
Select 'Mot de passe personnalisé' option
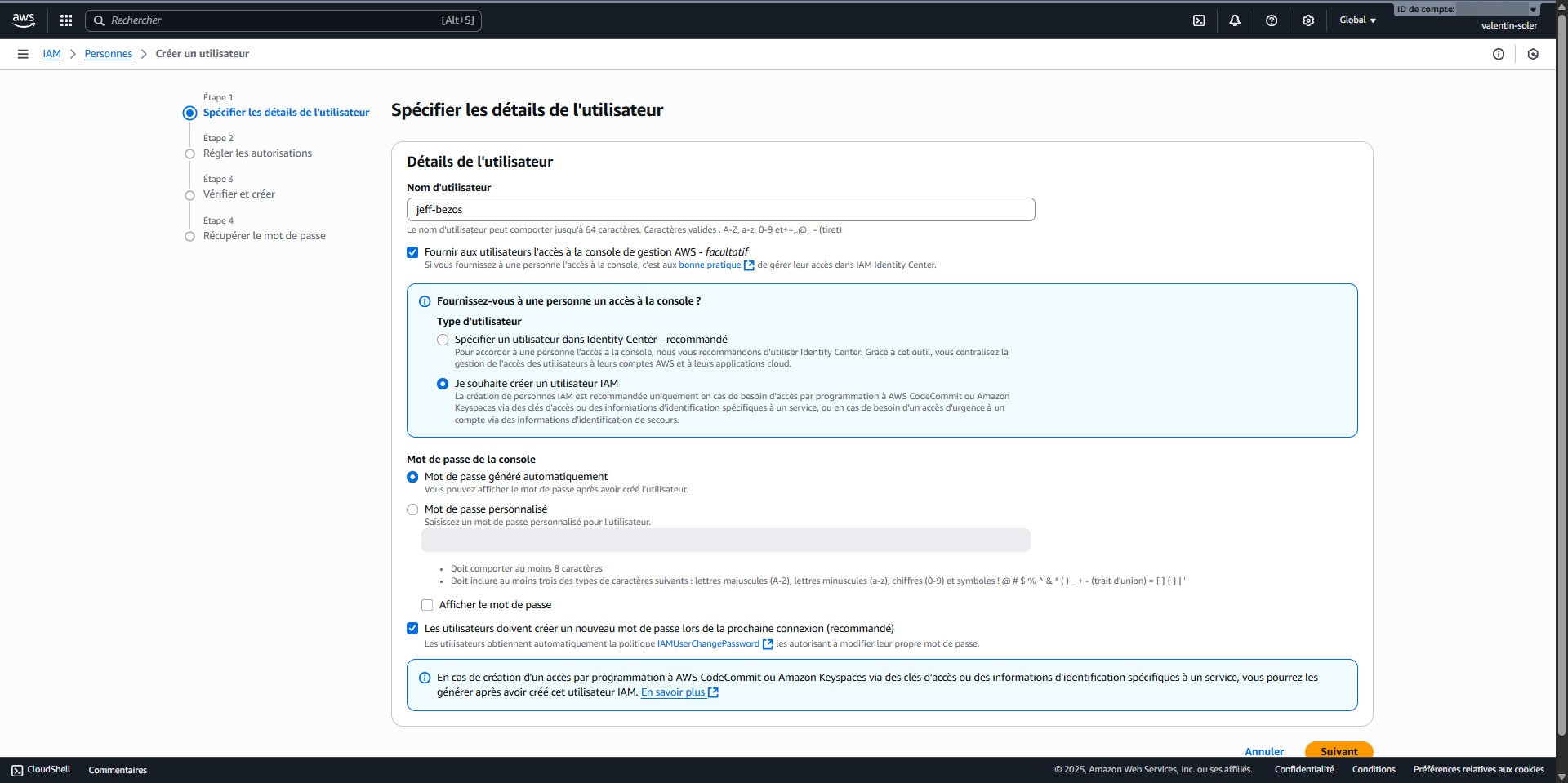coord(412,509)
